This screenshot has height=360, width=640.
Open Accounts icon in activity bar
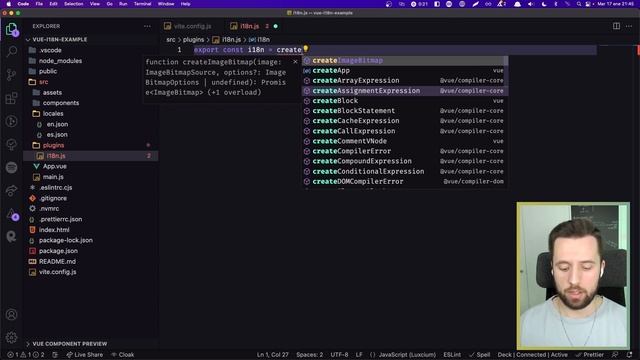[x=11, y=315]
